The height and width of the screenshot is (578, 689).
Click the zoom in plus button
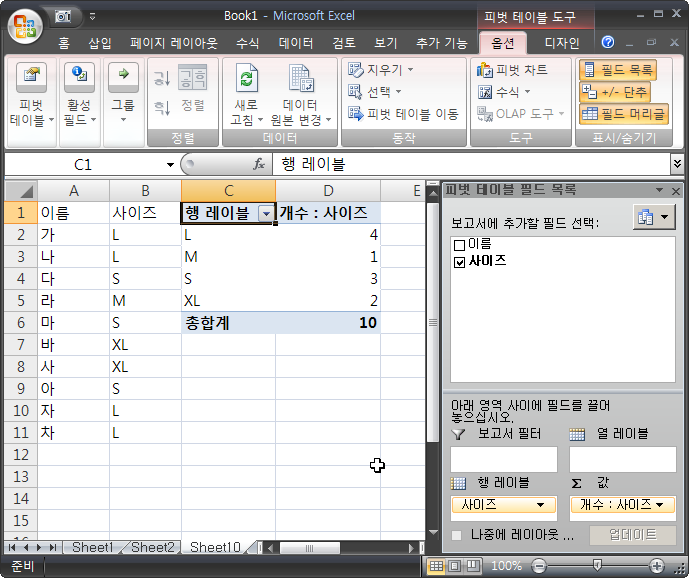point(657,566)
